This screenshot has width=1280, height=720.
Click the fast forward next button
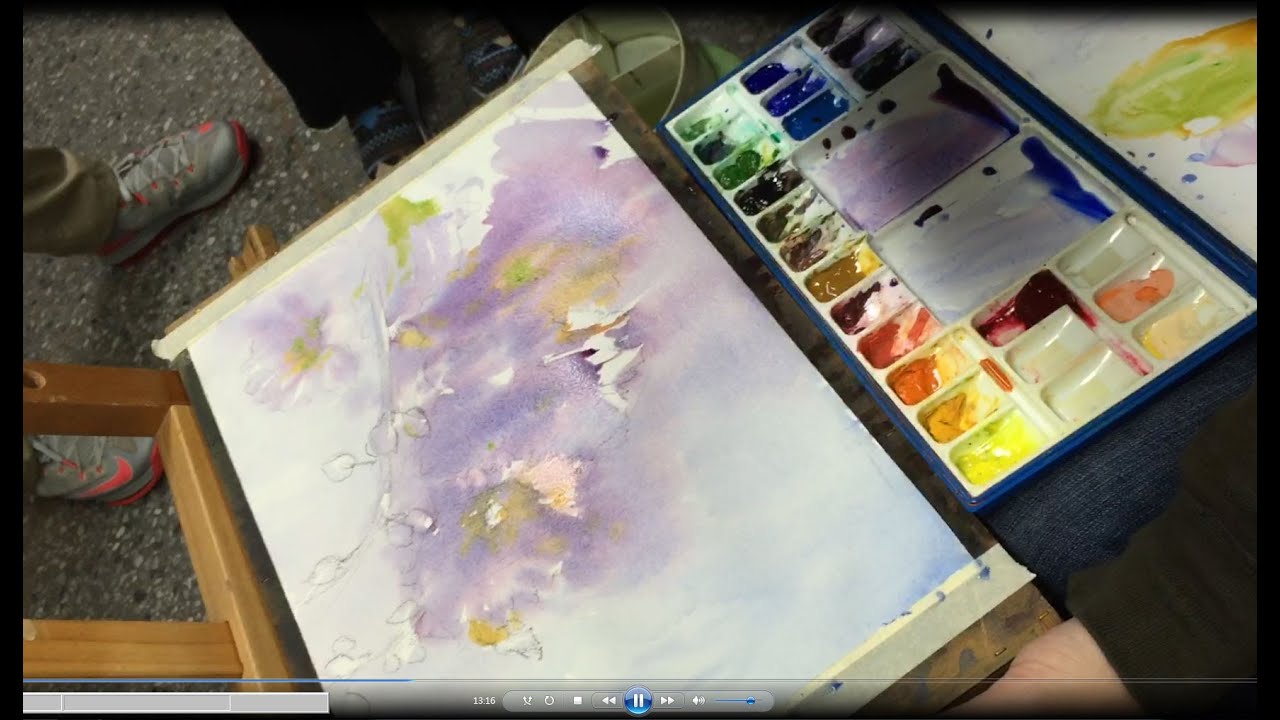(667, 701)
